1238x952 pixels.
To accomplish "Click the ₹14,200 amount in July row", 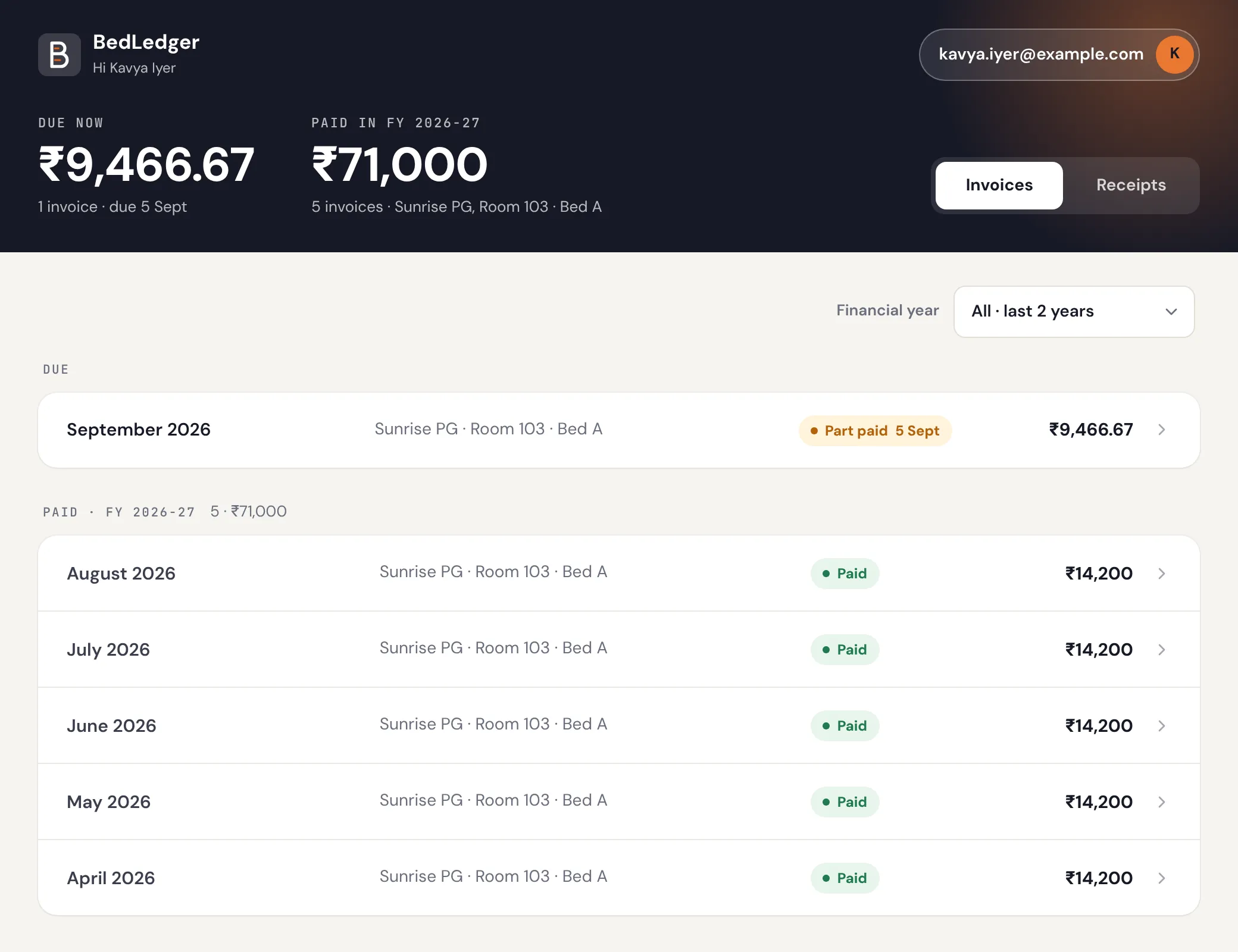I will [x=1099, y=650].
